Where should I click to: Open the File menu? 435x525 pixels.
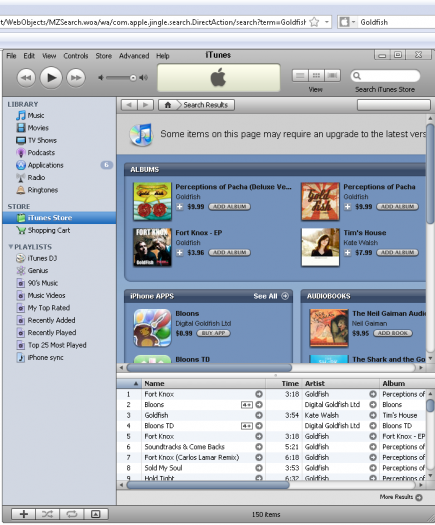point(11,56)
